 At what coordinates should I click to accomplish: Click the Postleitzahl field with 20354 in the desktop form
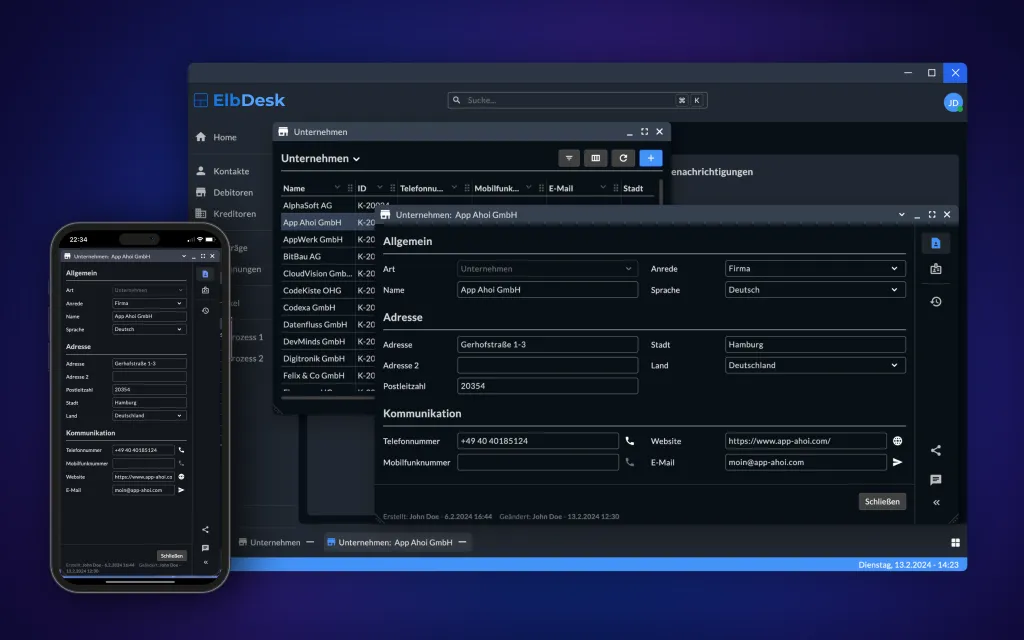pyautogui.click(x=547, y=386)
